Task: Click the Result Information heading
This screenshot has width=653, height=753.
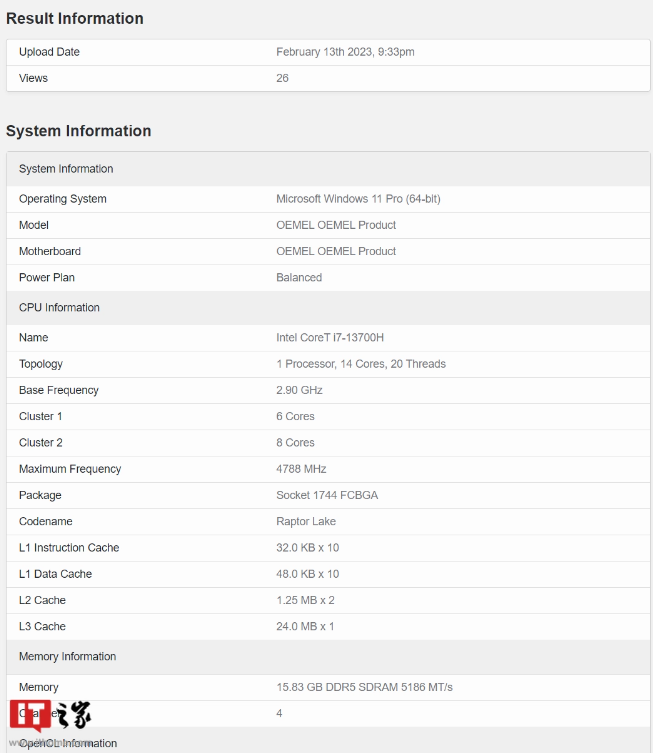Action: coord(75,18)
